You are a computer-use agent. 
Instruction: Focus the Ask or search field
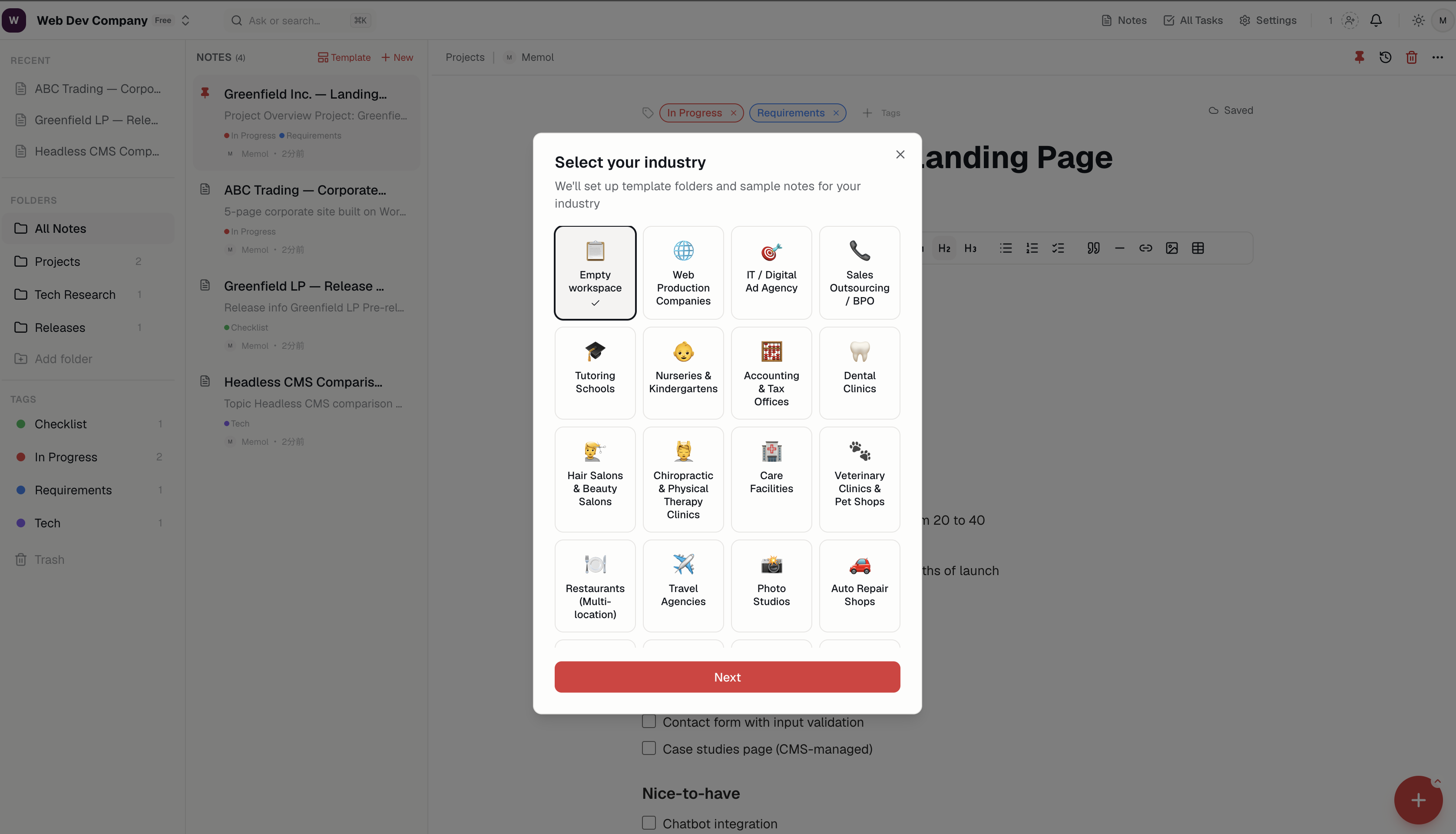pos(300,20)
